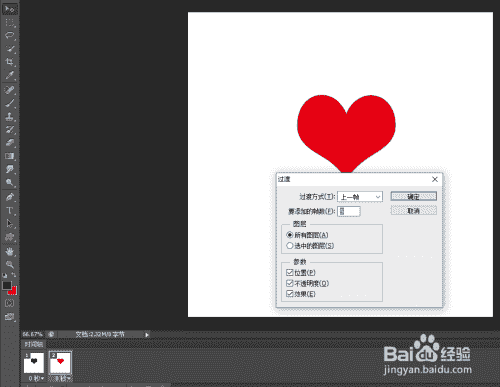Click the status bar icon beside the zoom percentage
The height and width of the screenshot is (387, 500).
tap(51, 334)
